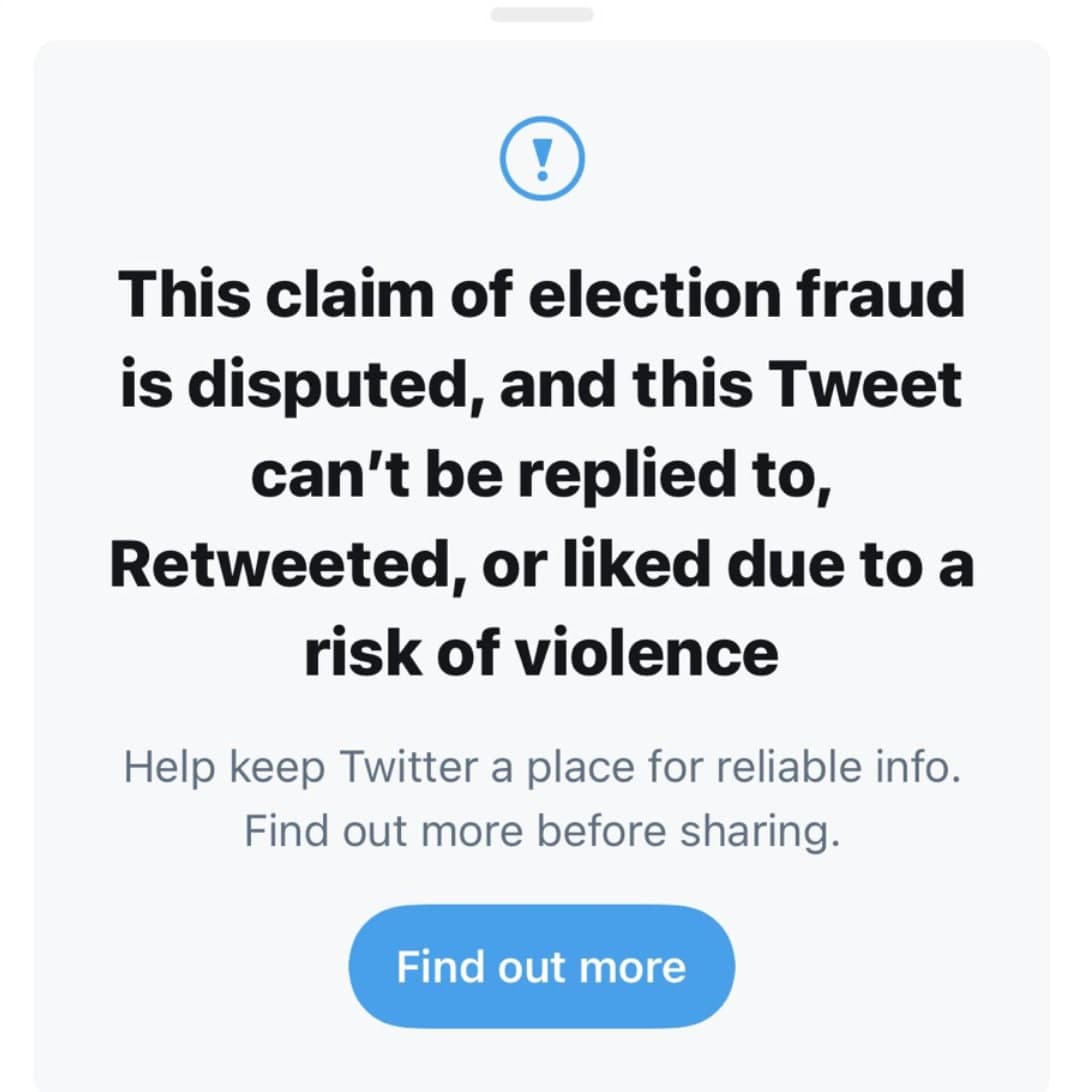Click the "is disputed, and this Tweet" line
This screenshot has height=1092, width=1078.
click(541, 385)
